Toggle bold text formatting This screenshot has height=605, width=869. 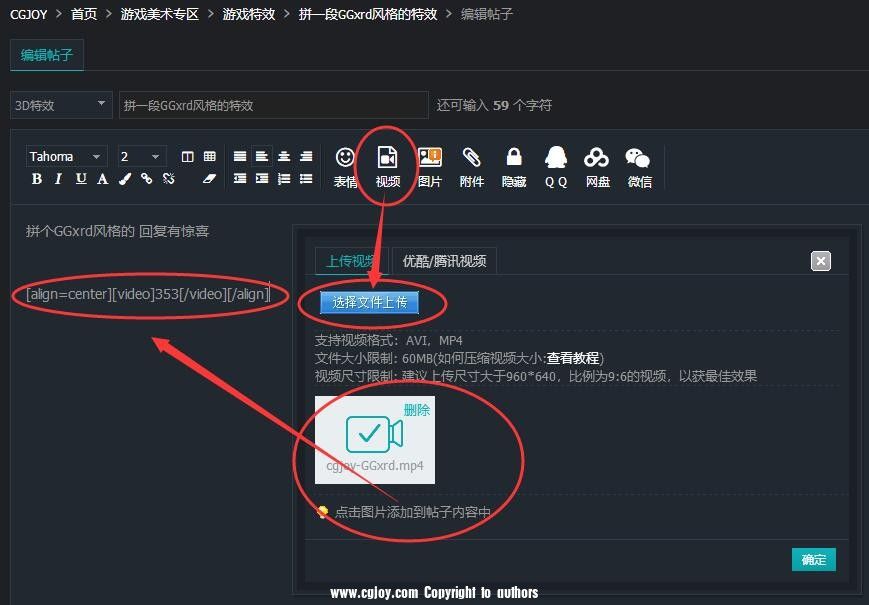click(x=37, y=179)
